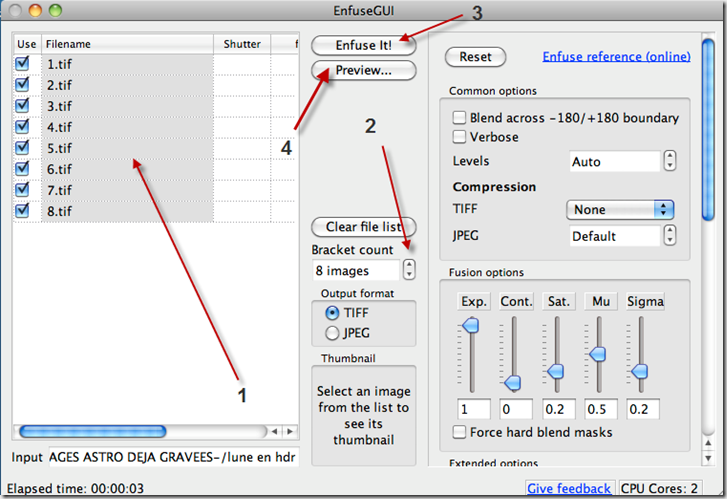
Task: Open the Give feedback link
Action: click(x=569, y=488)
